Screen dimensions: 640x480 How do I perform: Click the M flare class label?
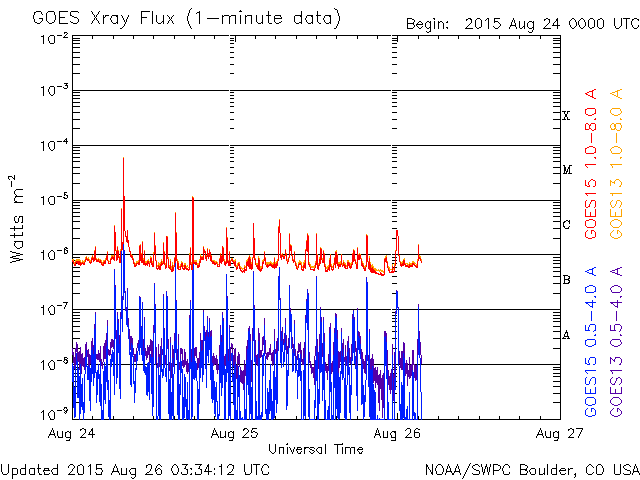(567, 170)
